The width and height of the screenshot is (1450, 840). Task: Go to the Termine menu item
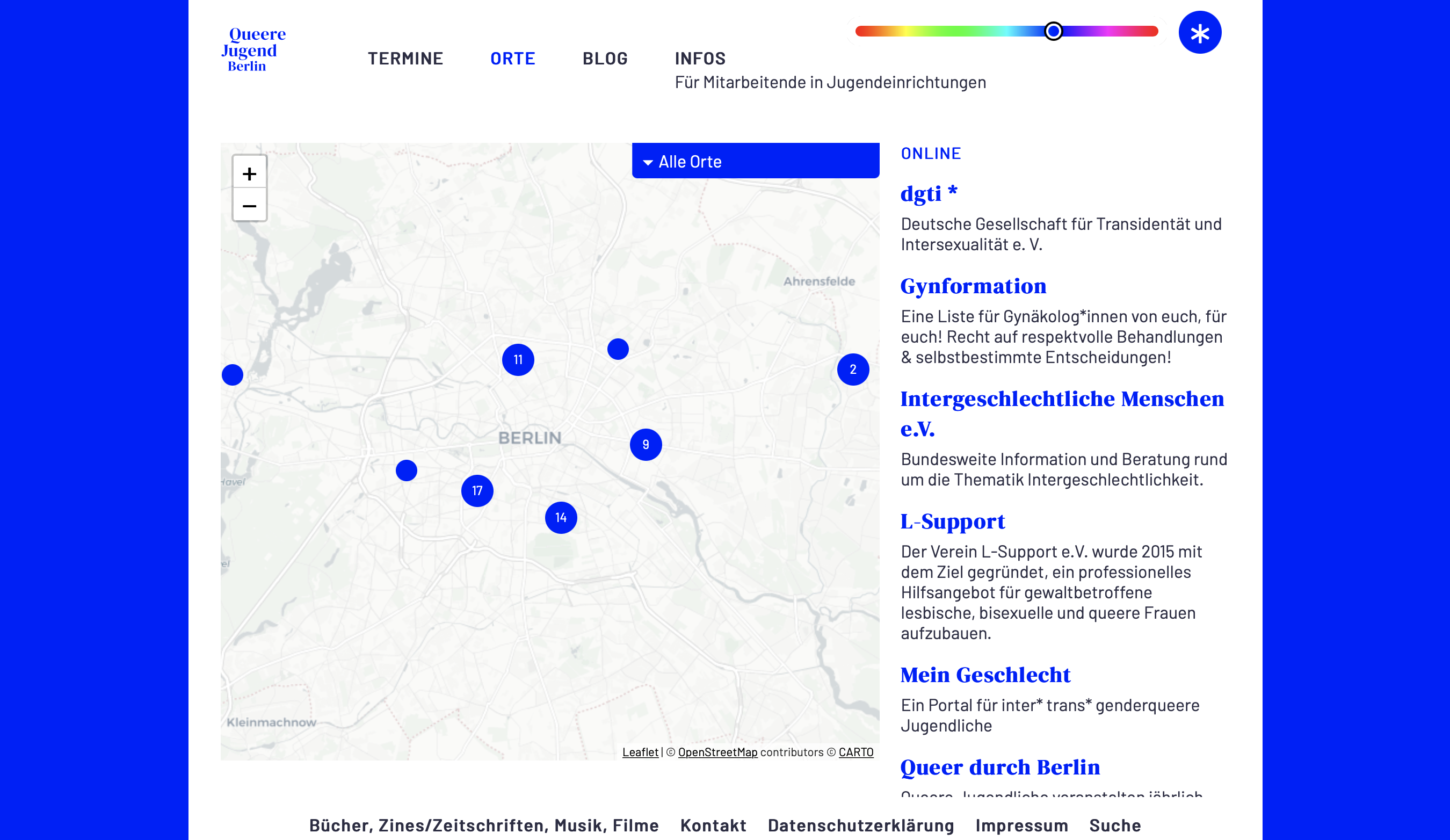405,58
